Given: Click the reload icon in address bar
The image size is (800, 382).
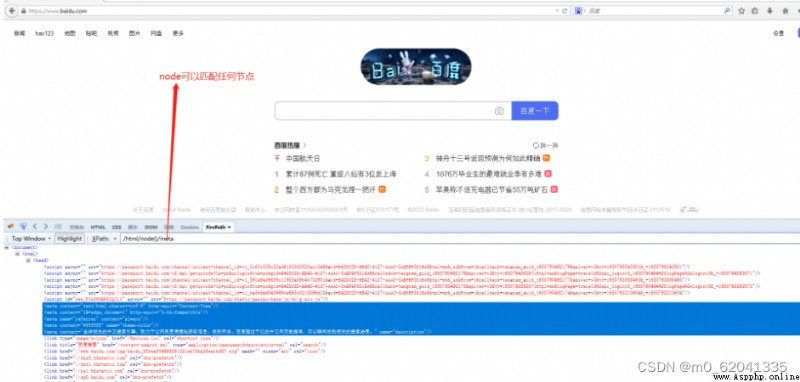Looking at the screenshot, I should pos(565,11).
